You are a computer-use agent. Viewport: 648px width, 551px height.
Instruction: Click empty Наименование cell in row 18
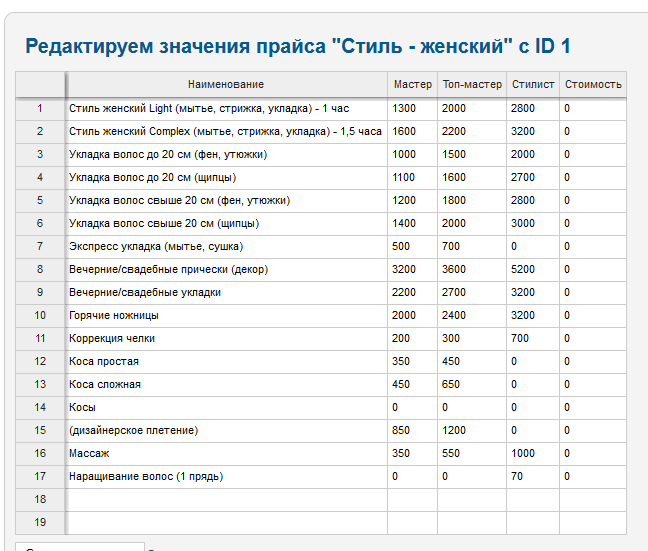pos(226,500)
